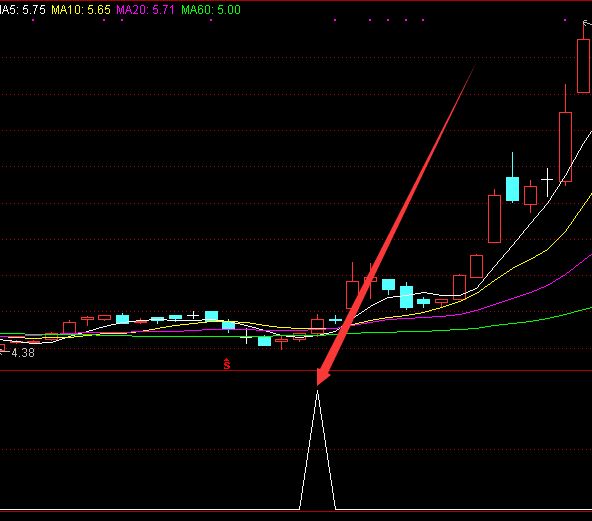Click the MA60: 5.00 green label
Screen dimensions: 592x521
[211, 9]
